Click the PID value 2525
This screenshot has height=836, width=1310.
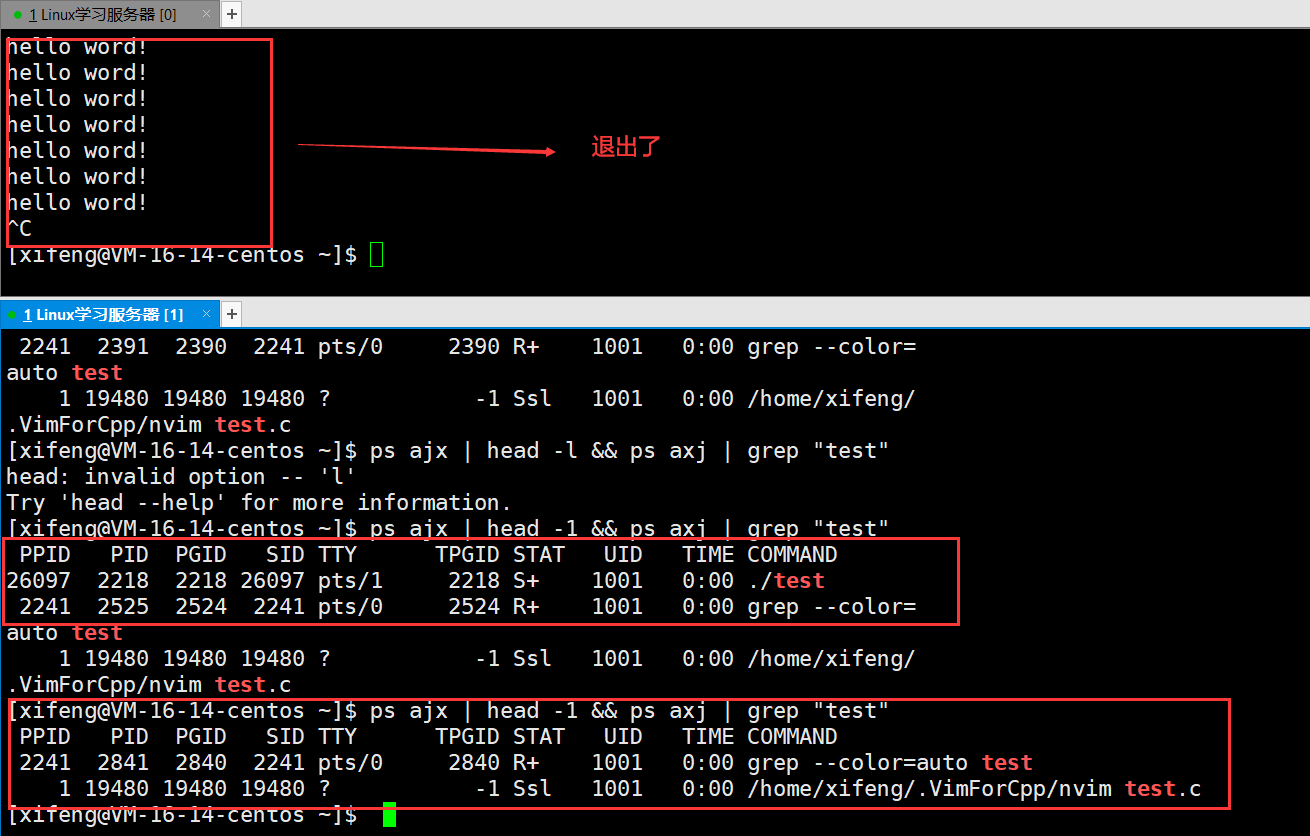pyautogui.click(x=123, y=607)
